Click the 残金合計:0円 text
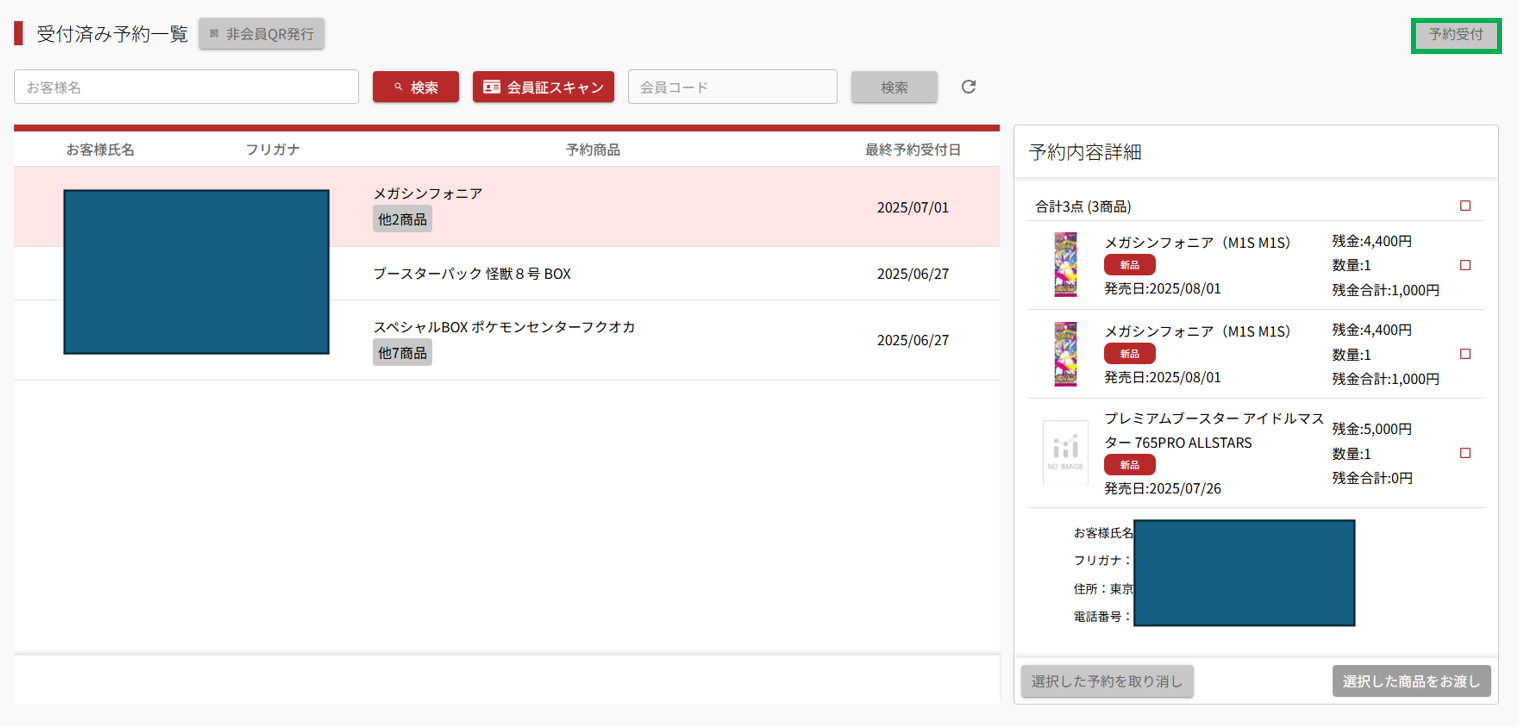1519x728 pixels. click(1372, 478)
